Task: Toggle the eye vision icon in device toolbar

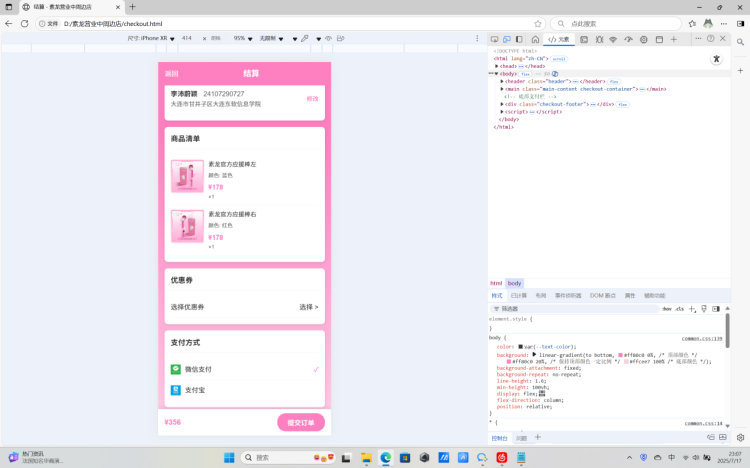Action: pos(329,38)
